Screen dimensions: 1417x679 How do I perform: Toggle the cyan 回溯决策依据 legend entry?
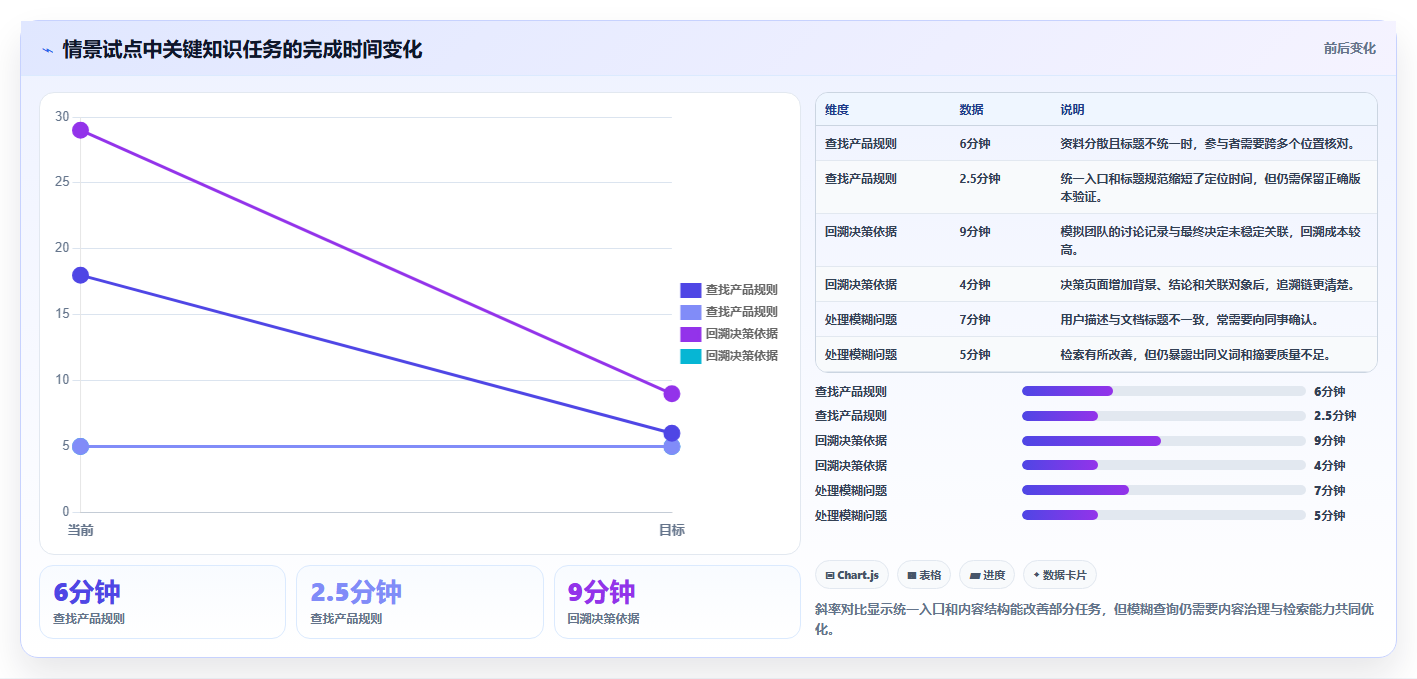click(x=729, y=356)
